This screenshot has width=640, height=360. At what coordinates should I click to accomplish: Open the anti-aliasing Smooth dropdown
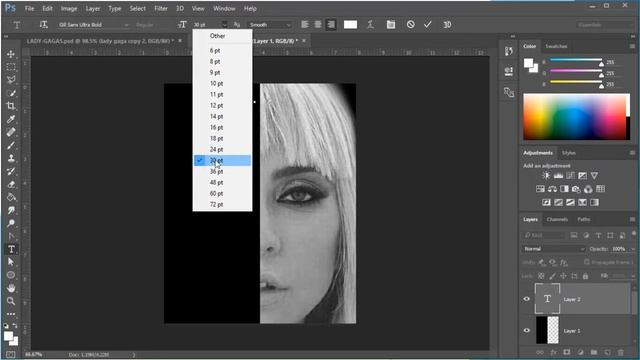point(270,24)
